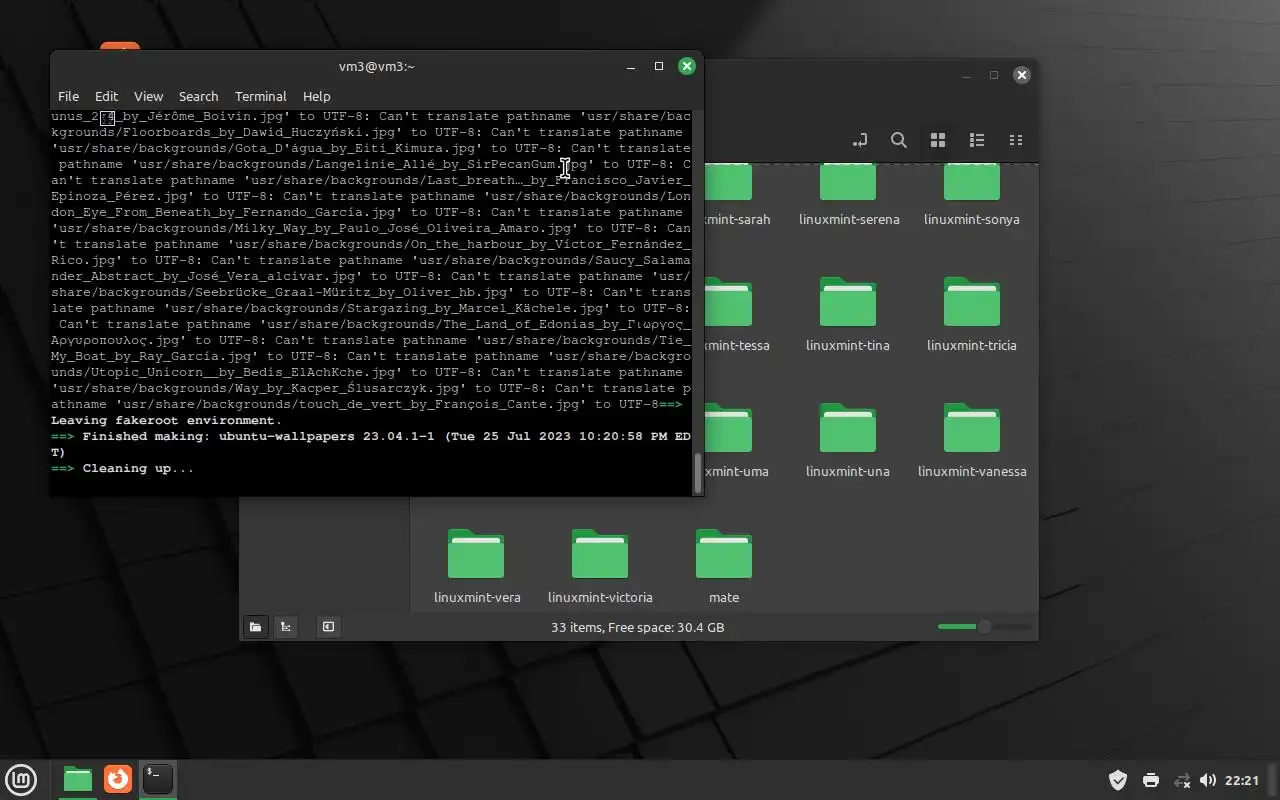This screenshot has height=800, width=1280.
Task: Toggle location entry in file manager toolbar
Action: coord(859,140)
